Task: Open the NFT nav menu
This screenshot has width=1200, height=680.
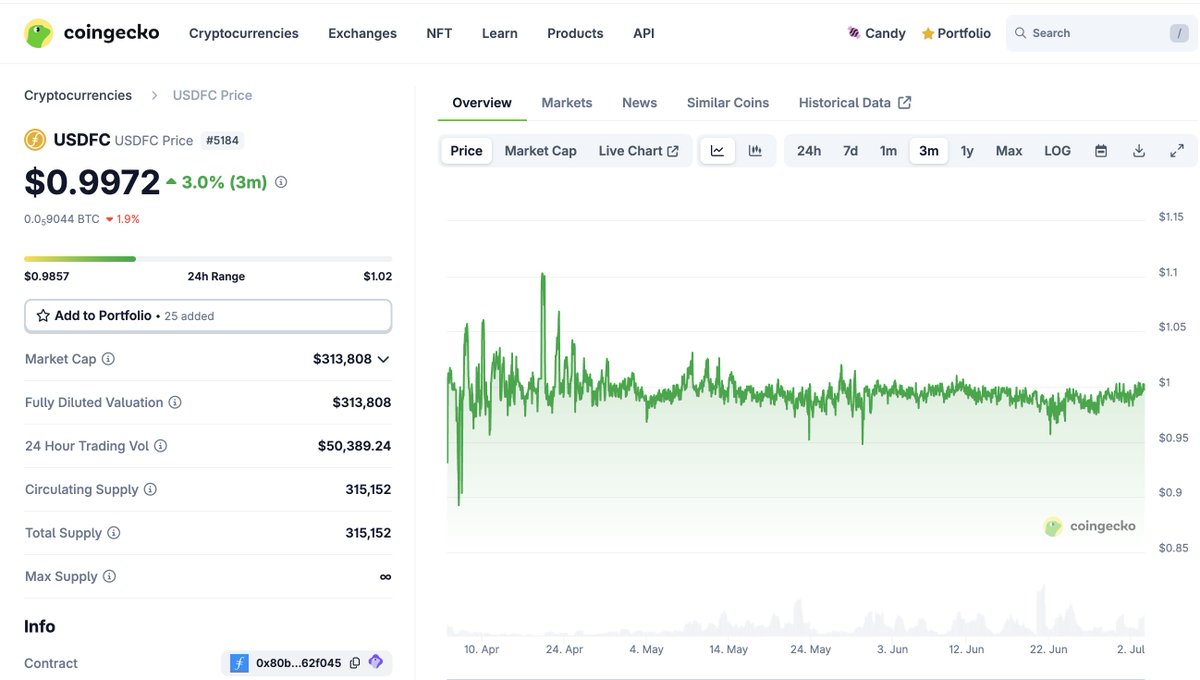Action: [439, 33]
